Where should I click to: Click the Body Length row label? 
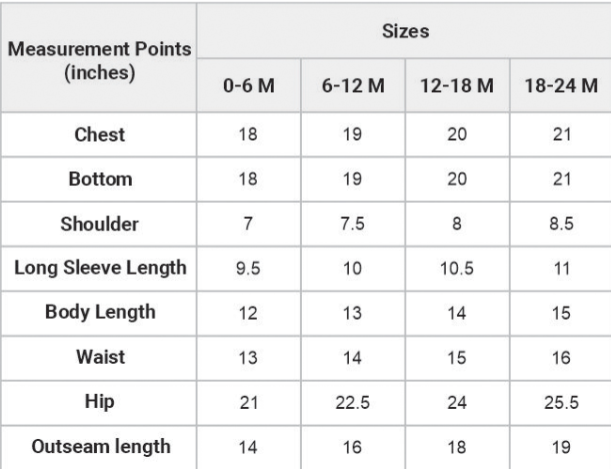(x=99, y=313)
